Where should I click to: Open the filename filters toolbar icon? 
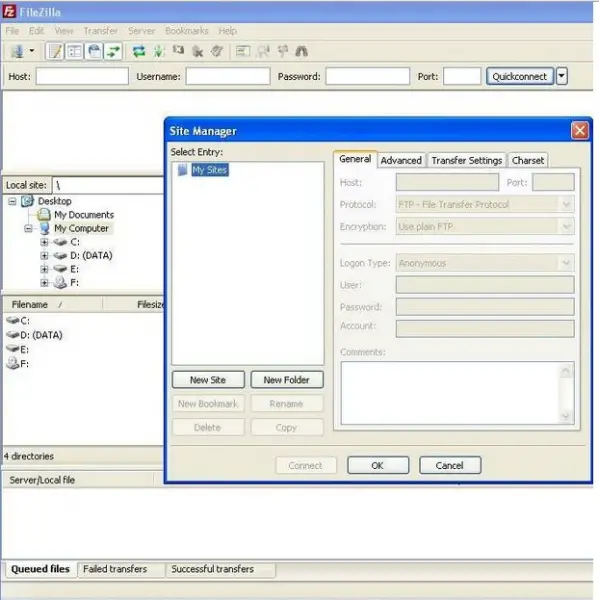[243, 51]
